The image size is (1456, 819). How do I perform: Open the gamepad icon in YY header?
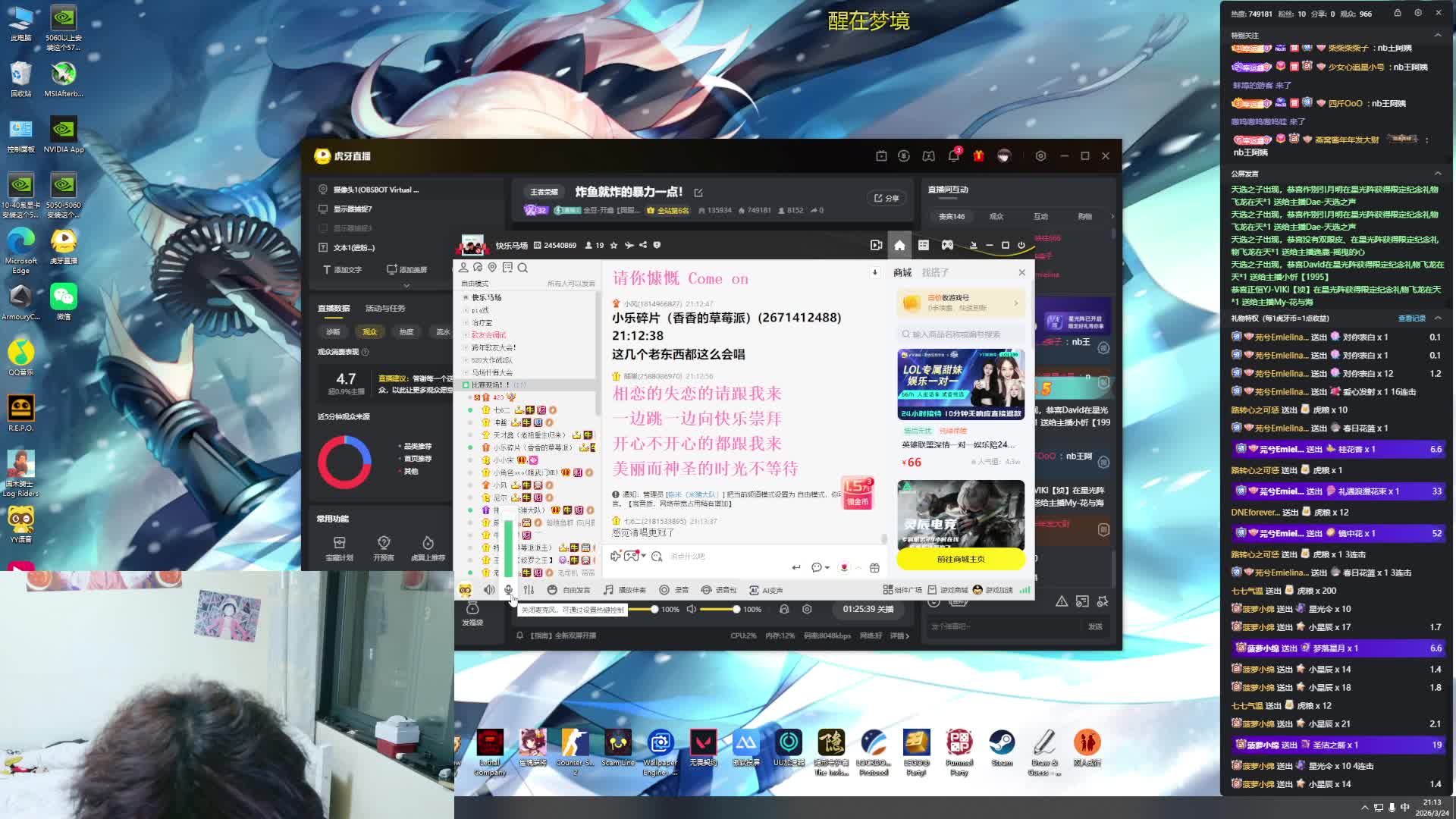(x=947, y=245)
